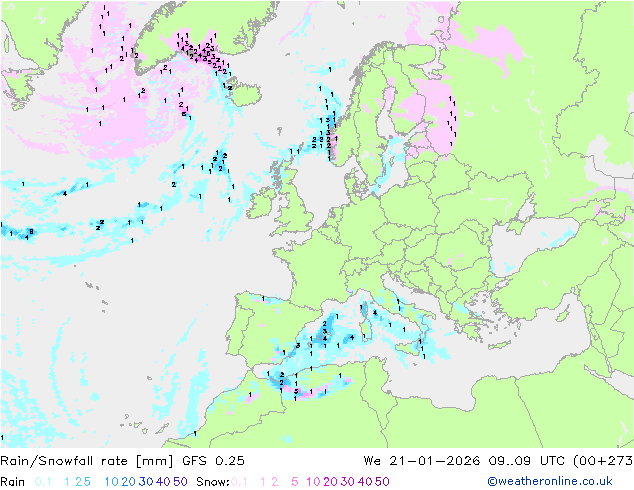Select the '09..09 UTC' time text
634x490 pixels.
tap(526, 461)
